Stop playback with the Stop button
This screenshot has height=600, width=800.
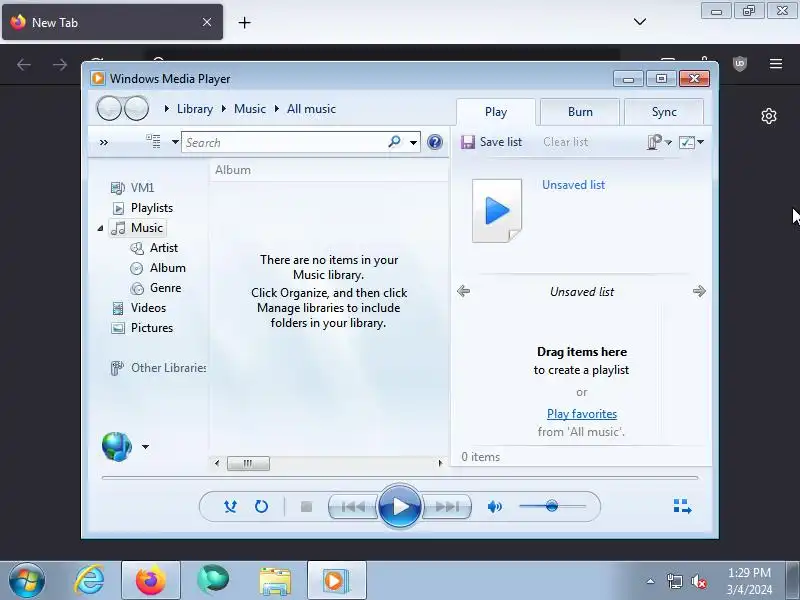click(306, 507)
